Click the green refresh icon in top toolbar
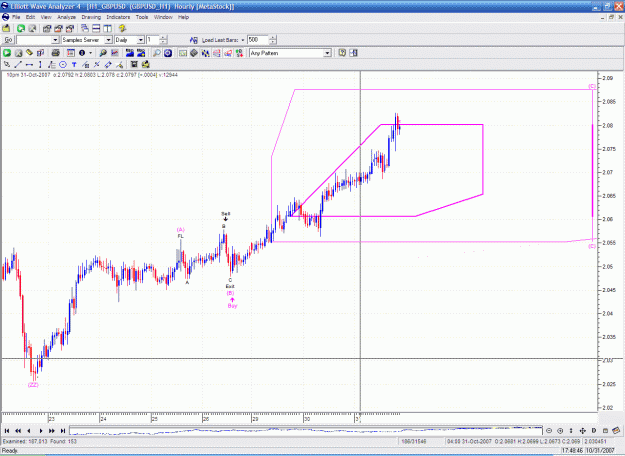Viewport: 625px width, 456px height. tap(21, 28)
